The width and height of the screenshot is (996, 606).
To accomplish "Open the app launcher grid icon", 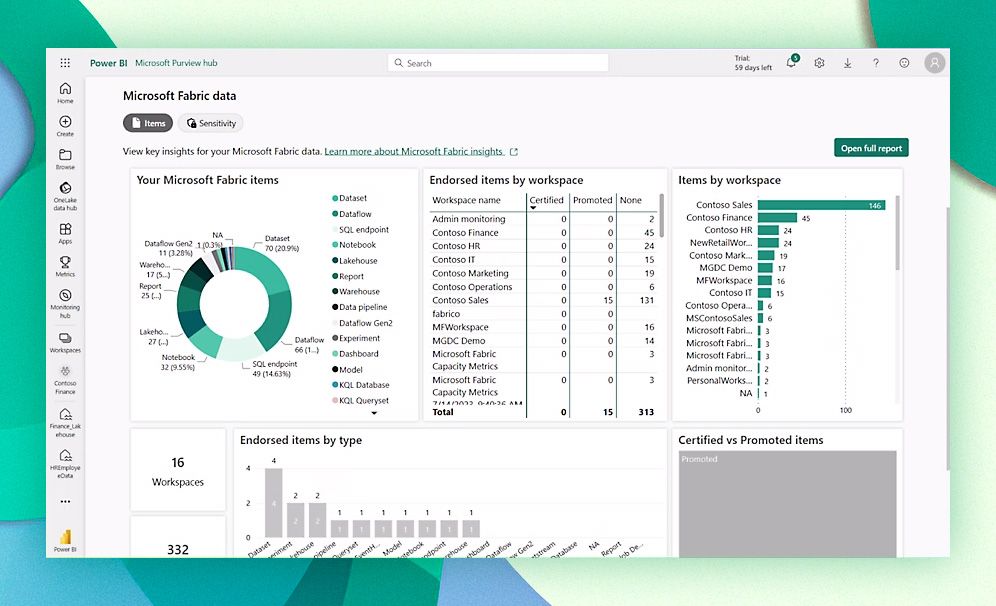I will (65, 63).
